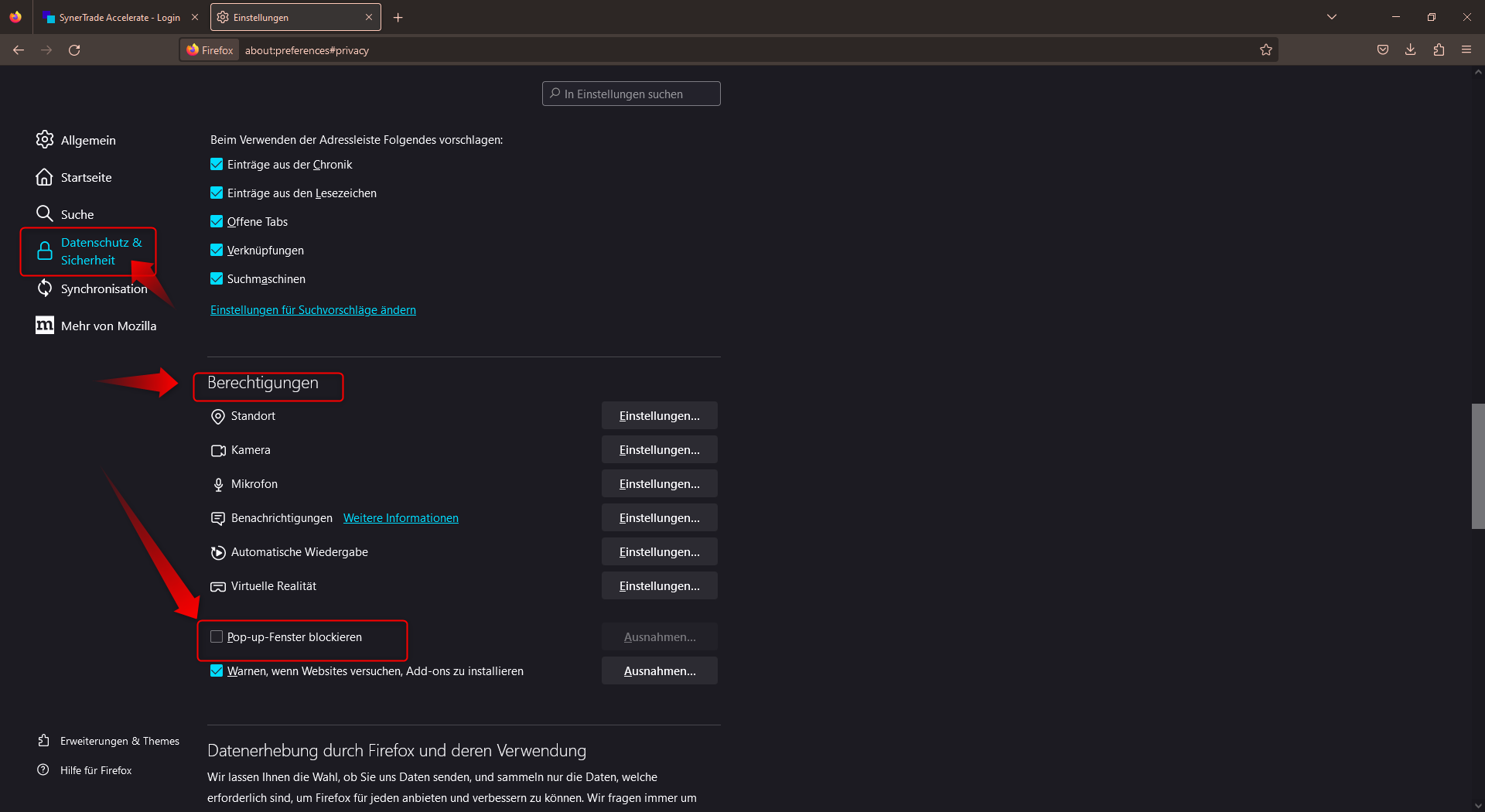The width and height of the screenshot is (1485, 812).
Task: Open the Downloads panel icon
Action: click(1411, 50)
